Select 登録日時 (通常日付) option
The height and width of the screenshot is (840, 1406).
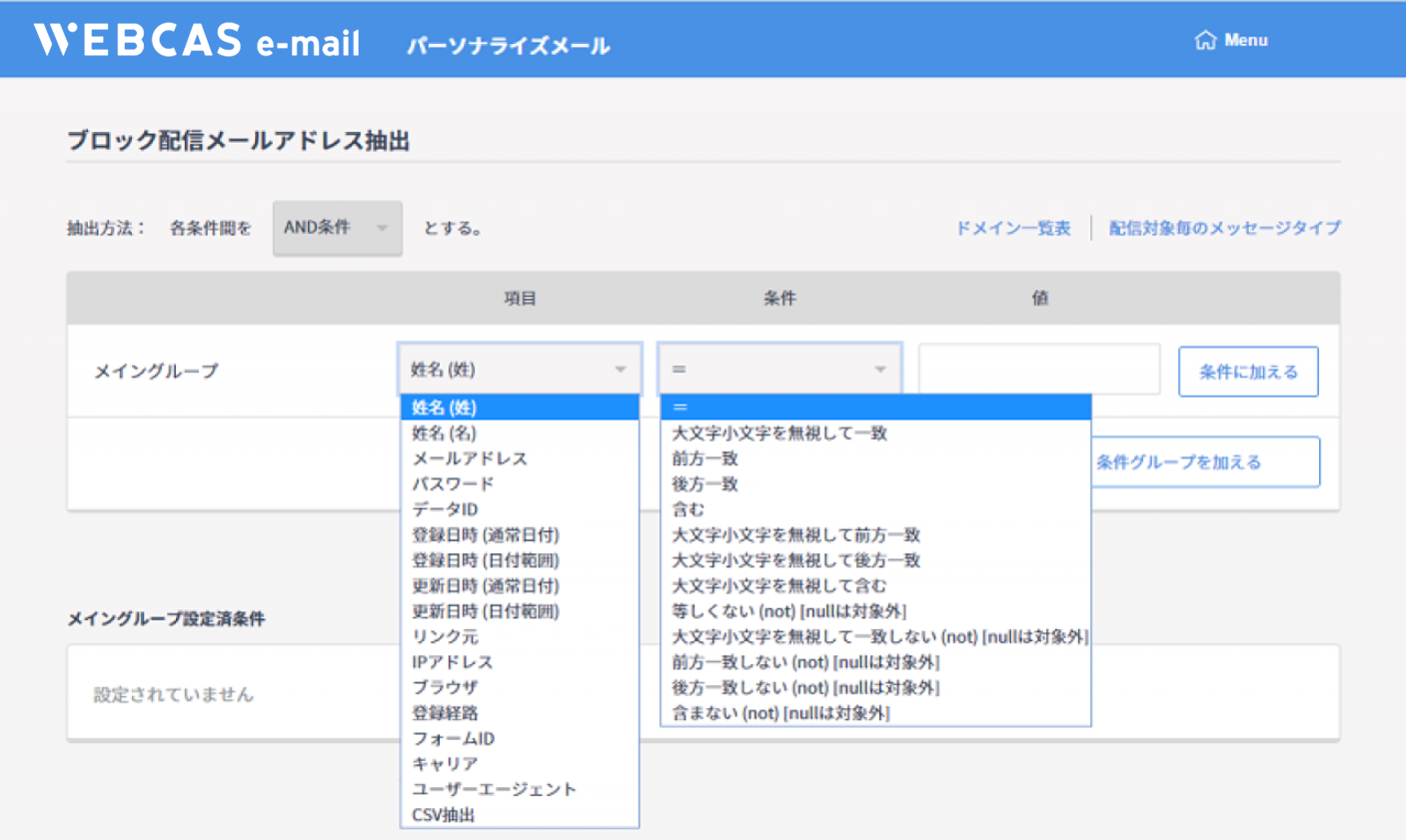(520, 534)
